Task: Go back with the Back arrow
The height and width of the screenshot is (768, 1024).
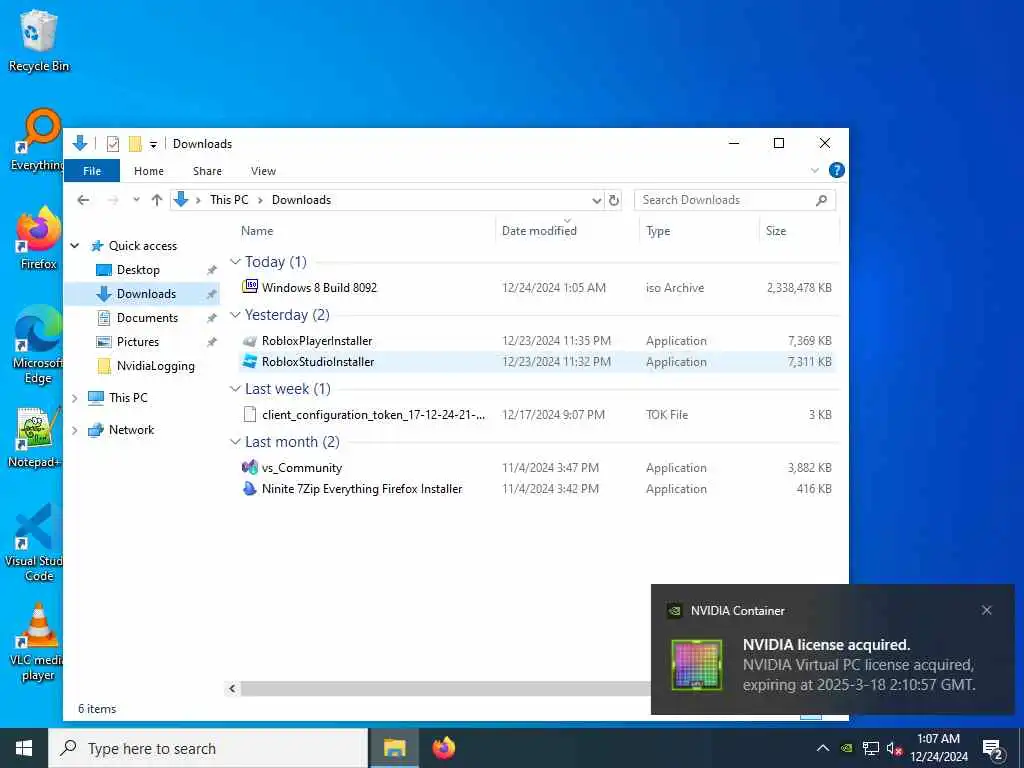Action: pyautogui.click(x=83, y=200)
